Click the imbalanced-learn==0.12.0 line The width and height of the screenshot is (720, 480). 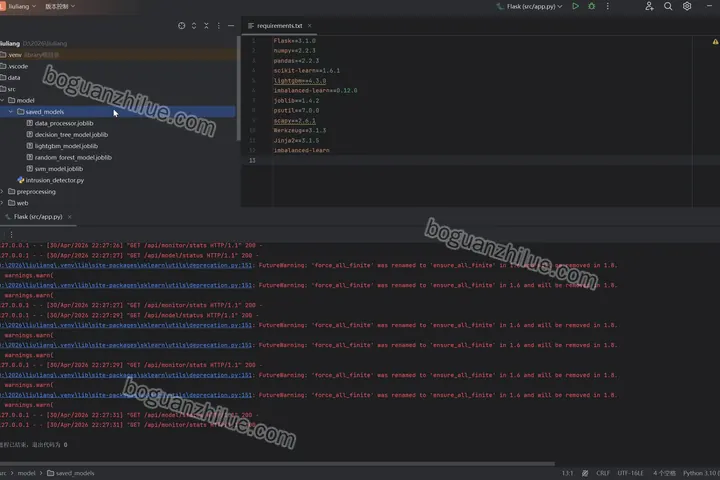(x=315, y=90)
